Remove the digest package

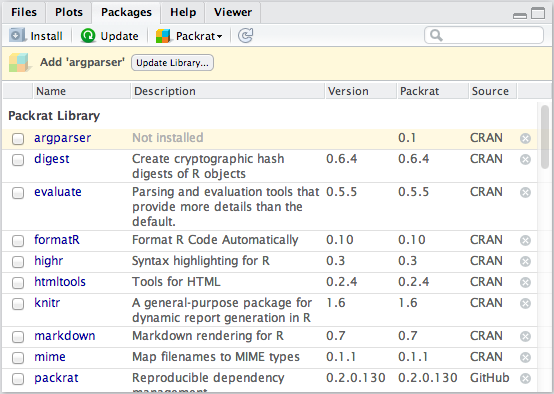pos(525,159)
